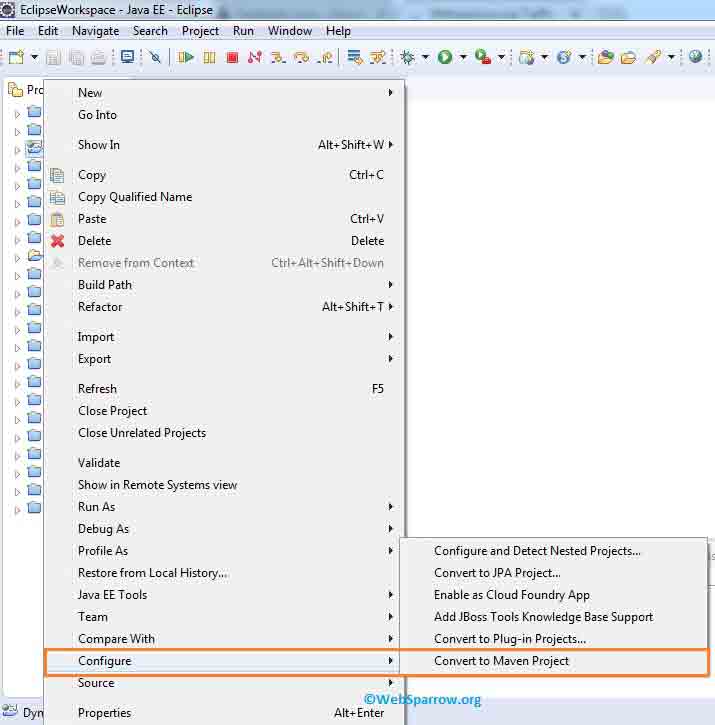
Task: Open the Project menu
Action: [200, 31]
